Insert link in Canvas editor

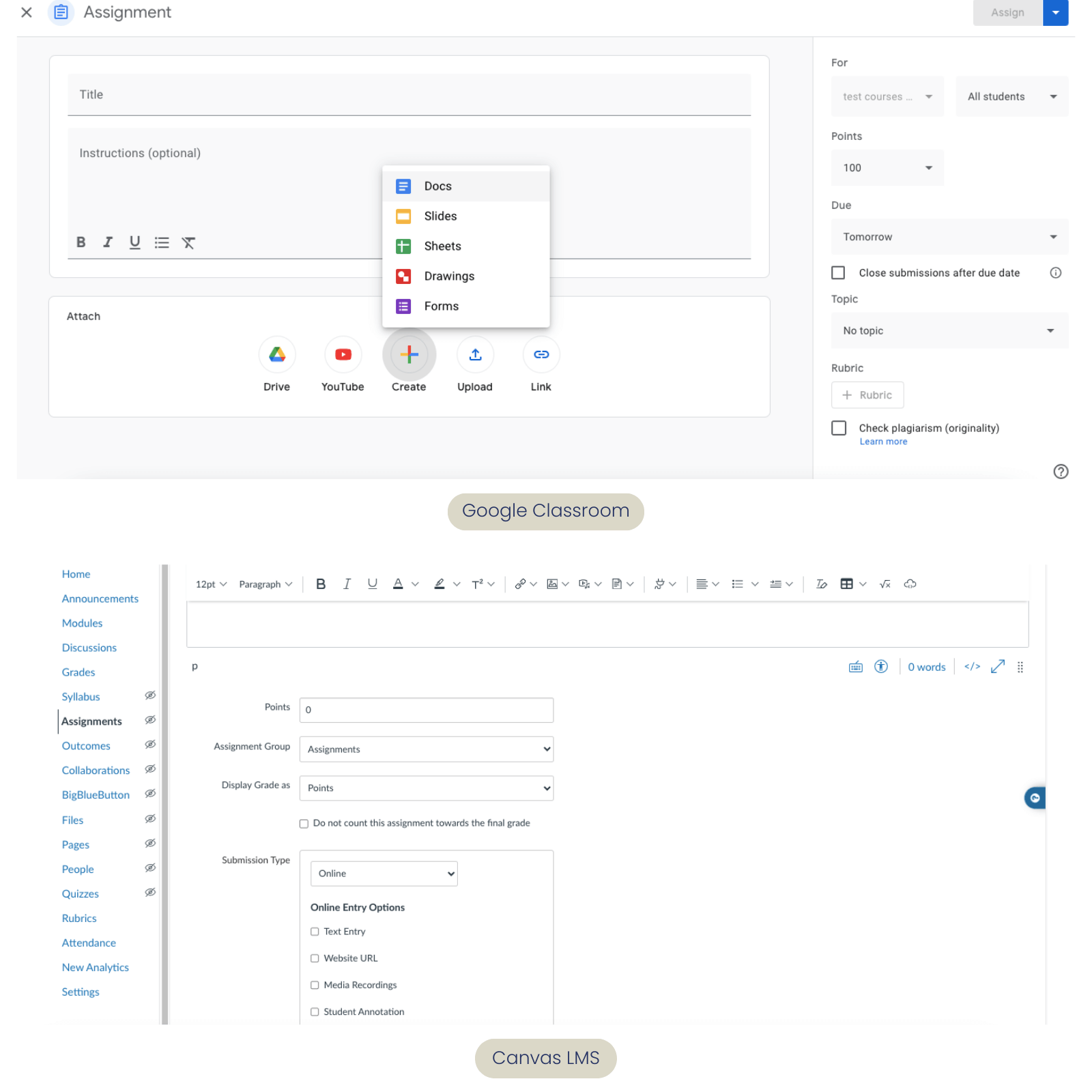[520, 584]
